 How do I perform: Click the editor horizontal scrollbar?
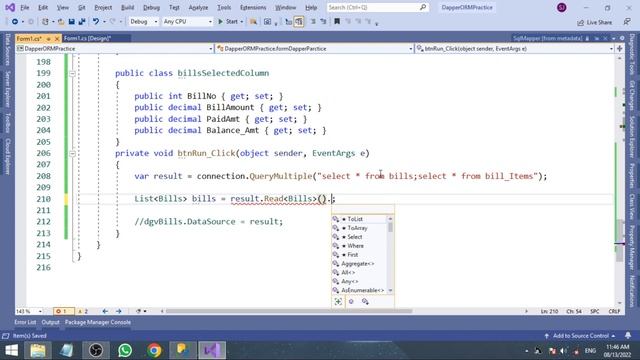click(289, 311)
